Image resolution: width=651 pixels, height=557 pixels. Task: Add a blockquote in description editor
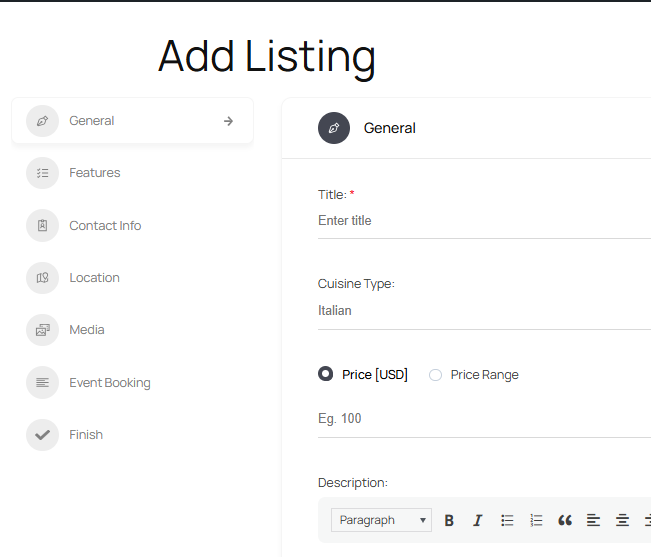click(565, 520)
